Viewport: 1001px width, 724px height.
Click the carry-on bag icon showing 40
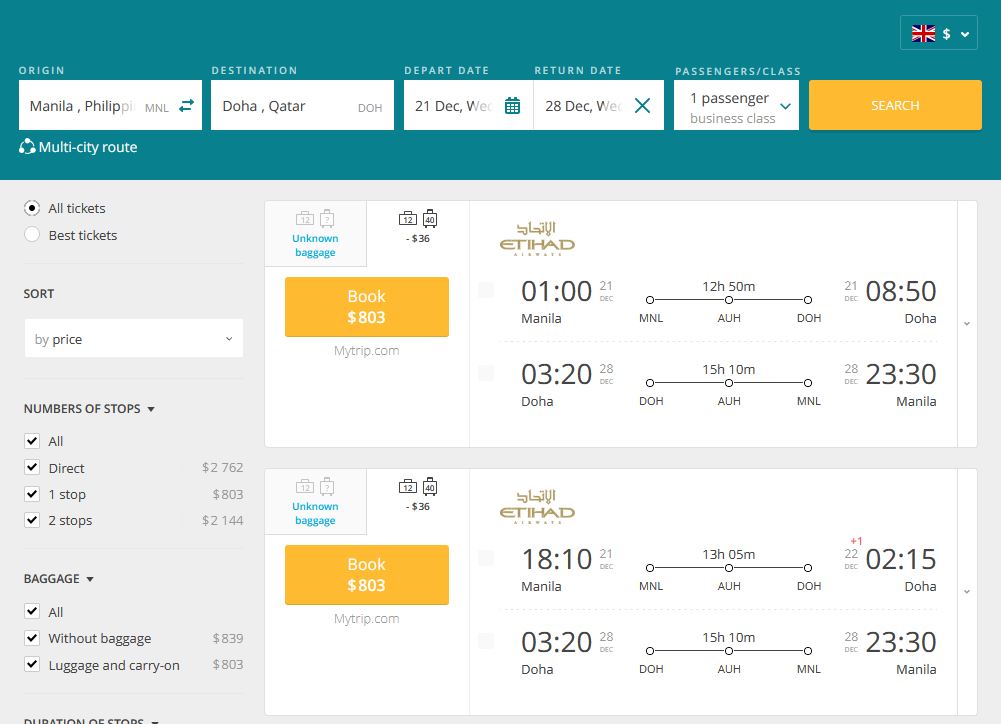[429, 219]
